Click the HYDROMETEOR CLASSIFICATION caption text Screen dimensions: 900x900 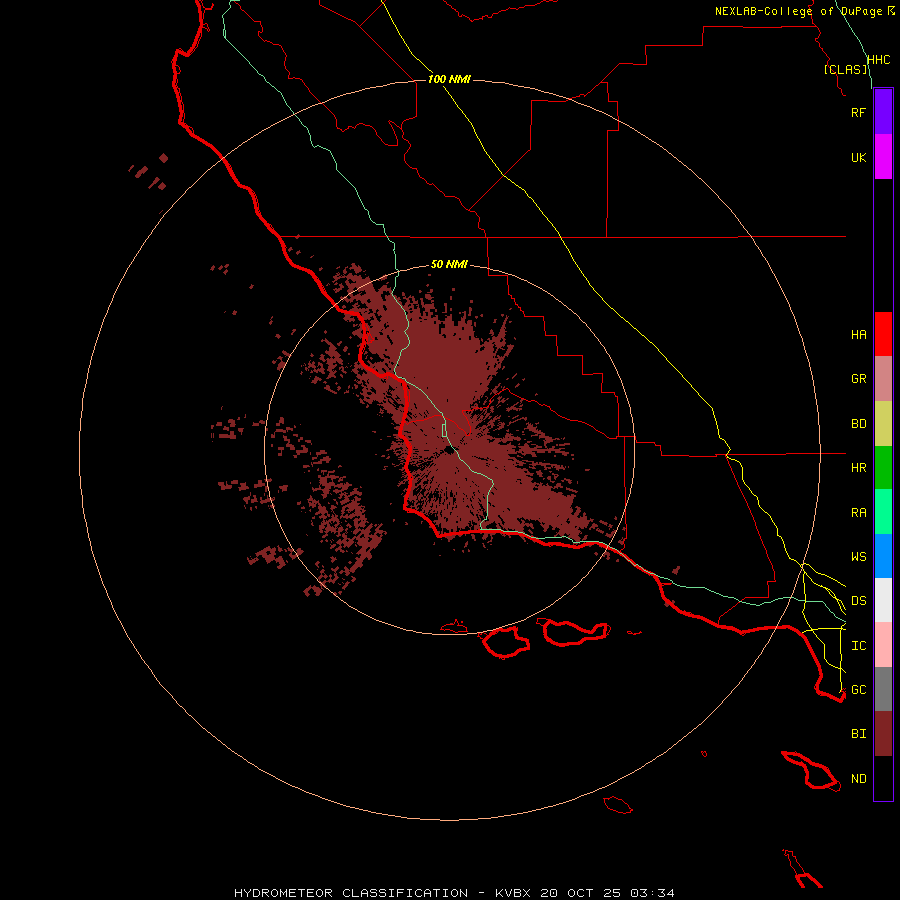click(351, 893)
